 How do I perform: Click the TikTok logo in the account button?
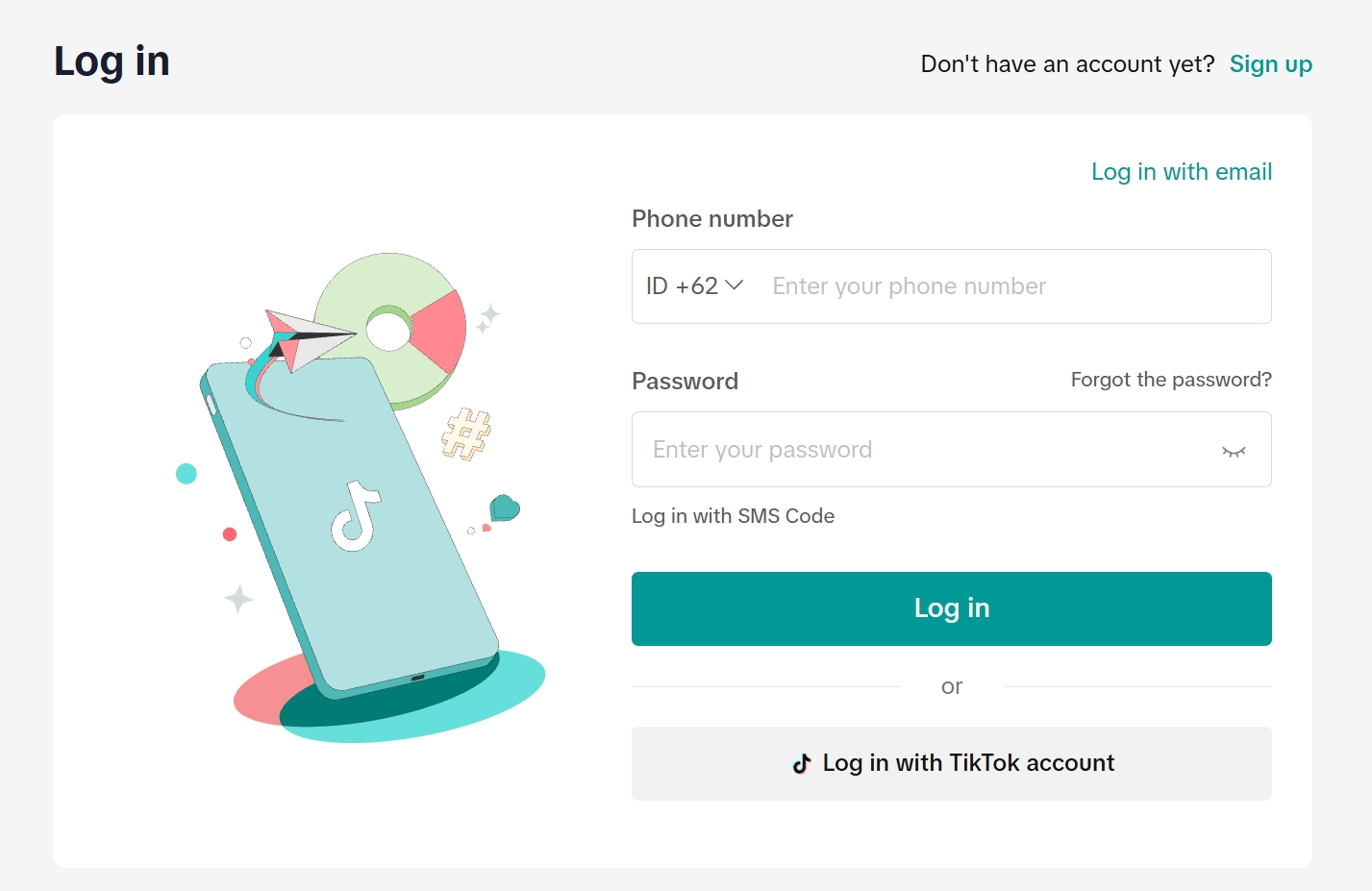click(802, 763)
